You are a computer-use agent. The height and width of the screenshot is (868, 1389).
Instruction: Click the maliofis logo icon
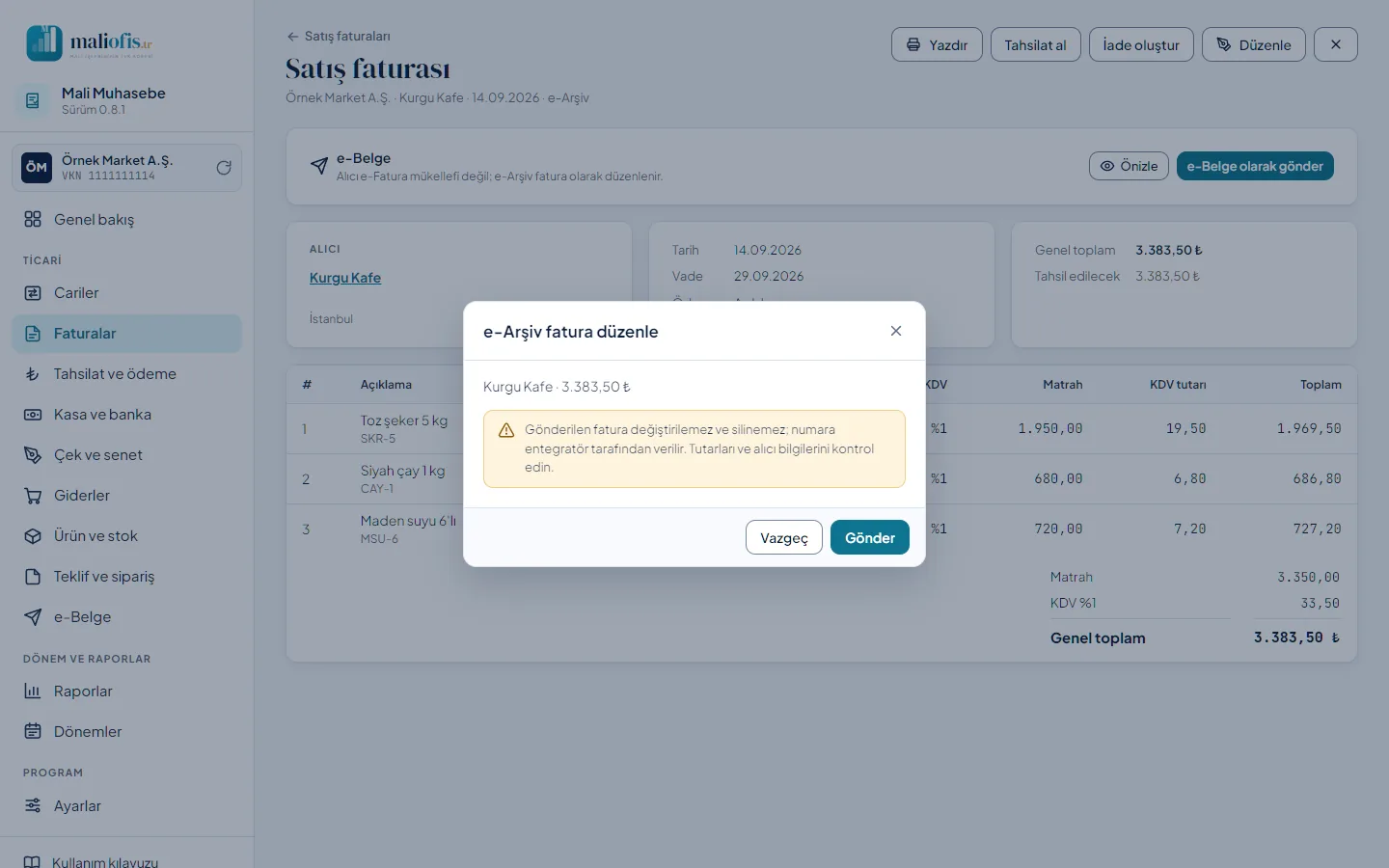tap(44, 42)
